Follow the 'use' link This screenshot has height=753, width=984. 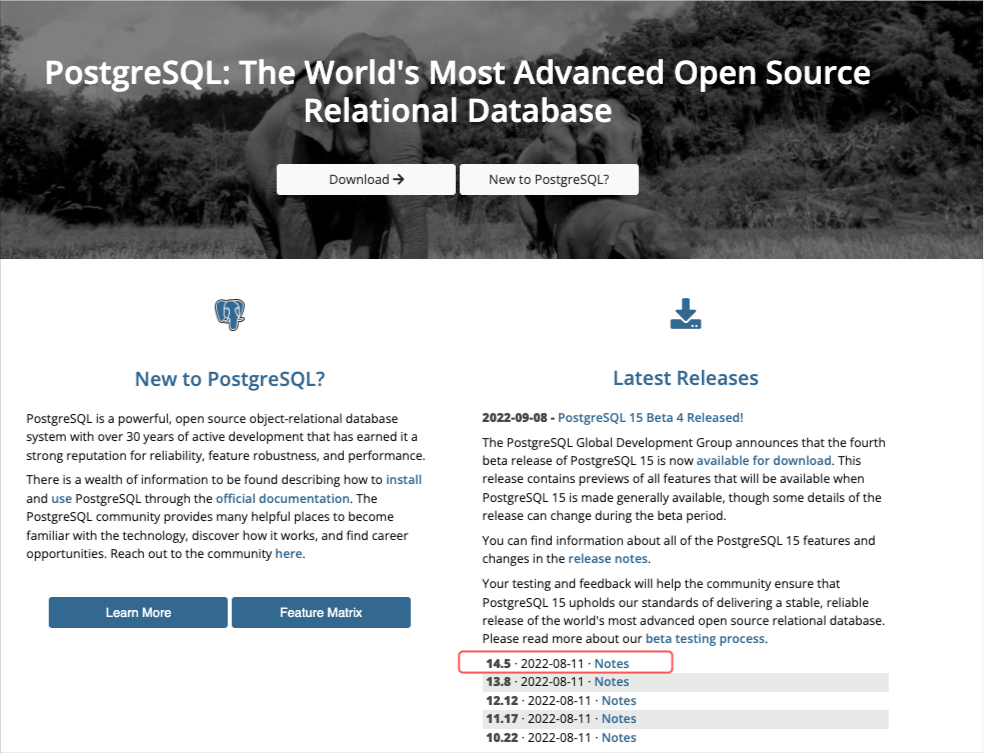point(62,498)
